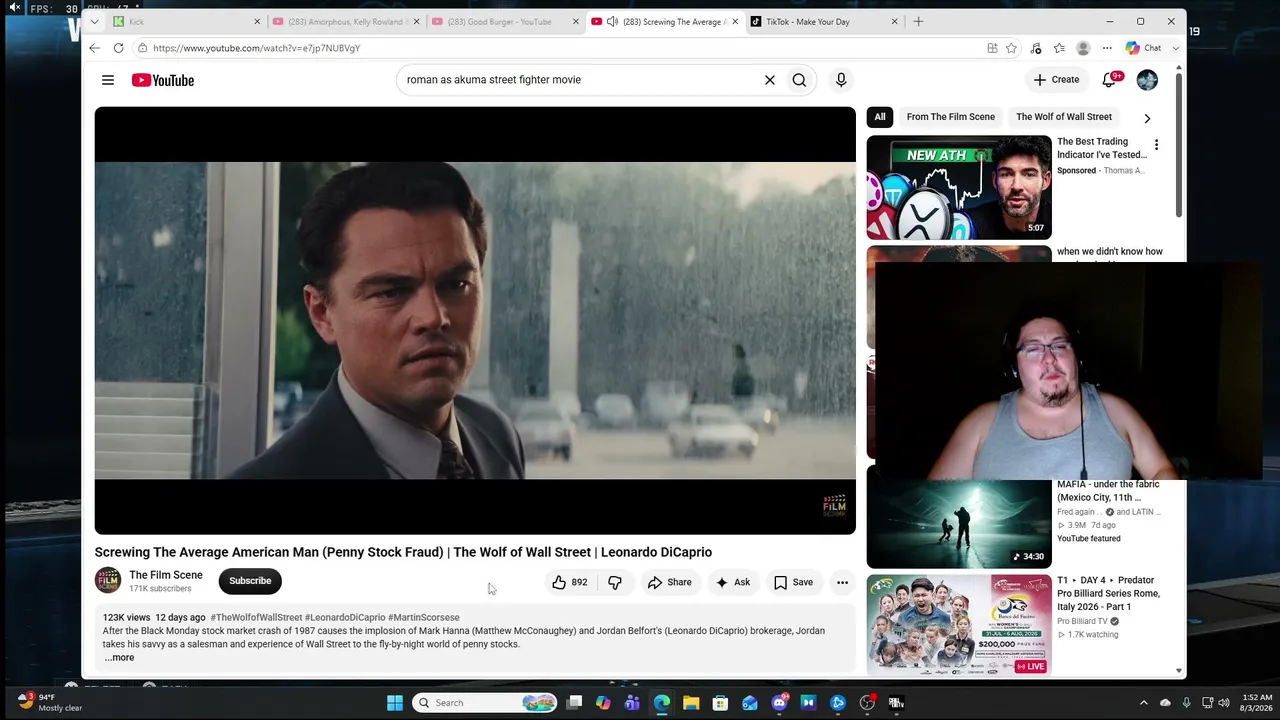Open a new browser tab
This screenshot has width=1280, height=720.
click(918, 21)
